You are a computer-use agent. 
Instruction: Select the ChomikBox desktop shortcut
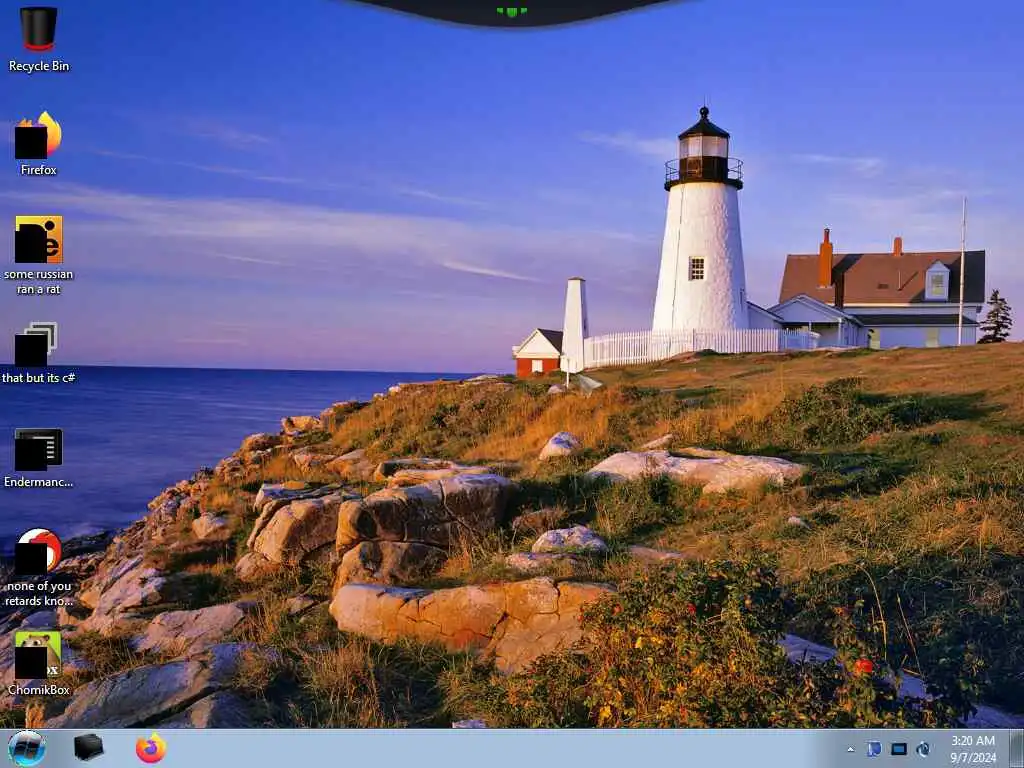point(39,662)
